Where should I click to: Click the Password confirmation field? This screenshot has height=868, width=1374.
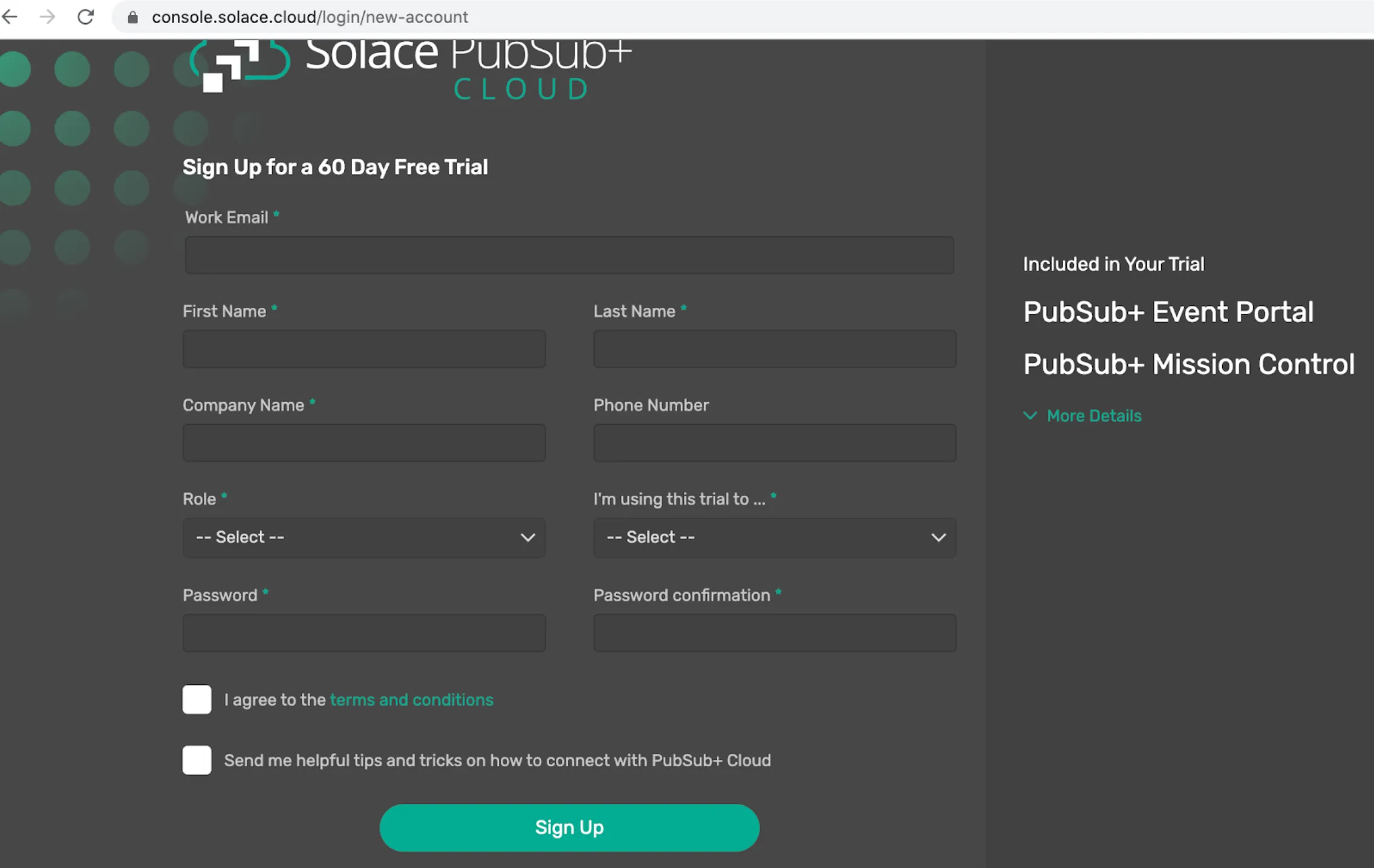(x=775, y=633)
